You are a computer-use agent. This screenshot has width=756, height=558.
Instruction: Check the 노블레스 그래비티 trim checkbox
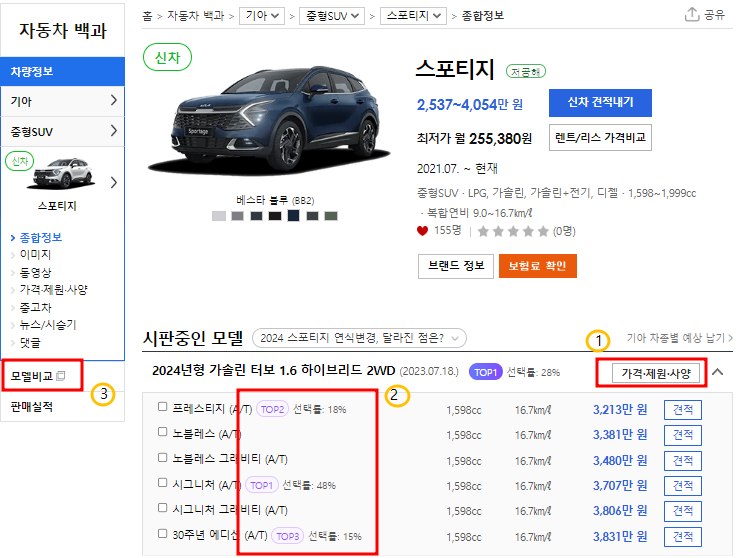coord(162,458)
